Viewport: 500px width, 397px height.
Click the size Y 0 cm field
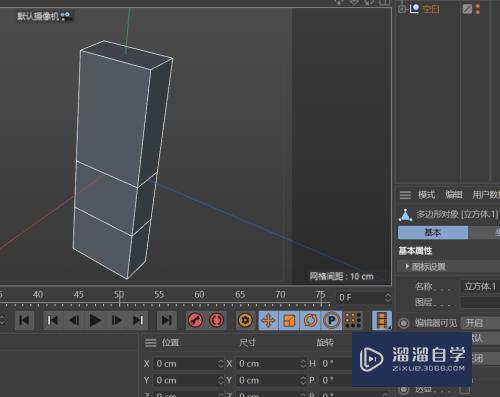[268, 380]
